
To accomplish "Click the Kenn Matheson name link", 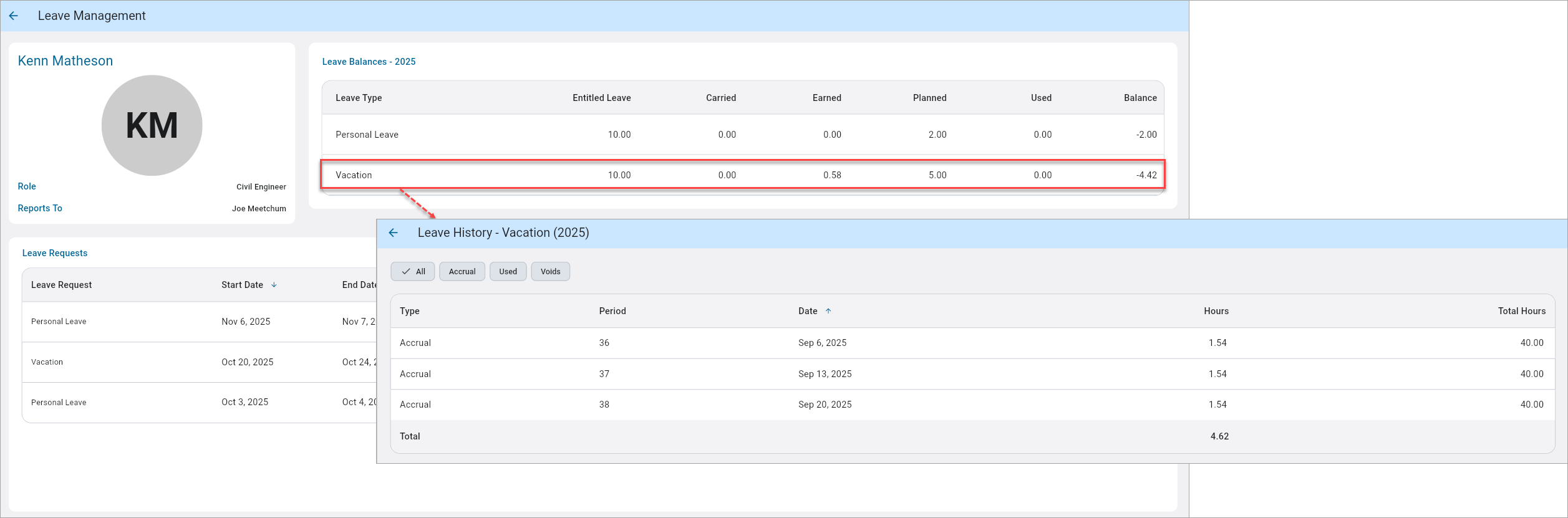I will tap(65, 61).
